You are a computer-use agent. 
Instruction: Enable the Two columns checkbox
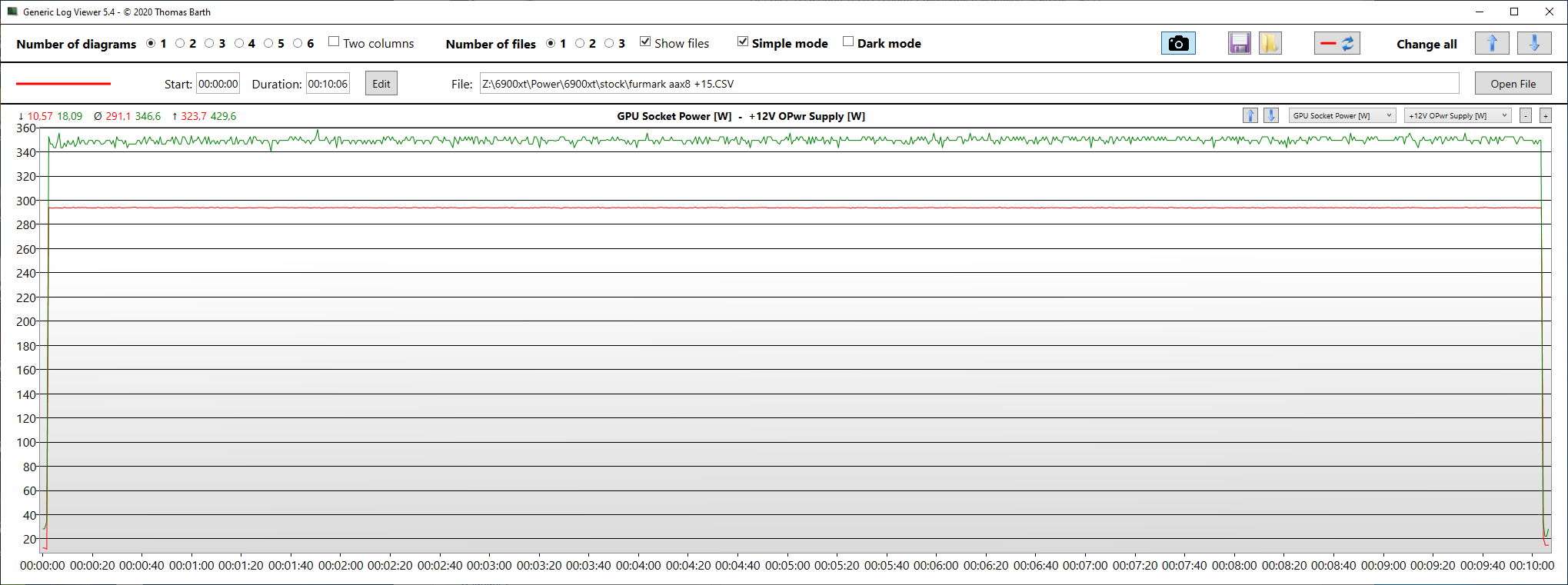[334, 42]
